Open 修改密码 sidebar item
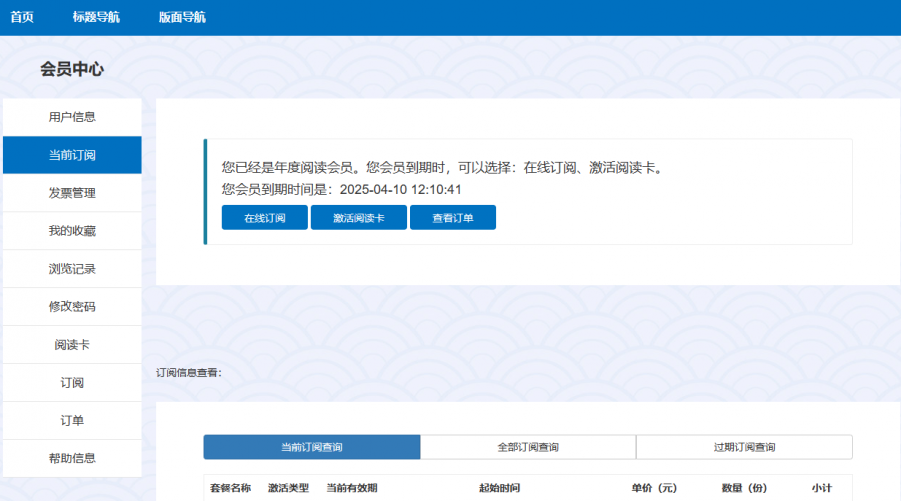Viewport: 901px width, 501px height. [x=72, y=307]
